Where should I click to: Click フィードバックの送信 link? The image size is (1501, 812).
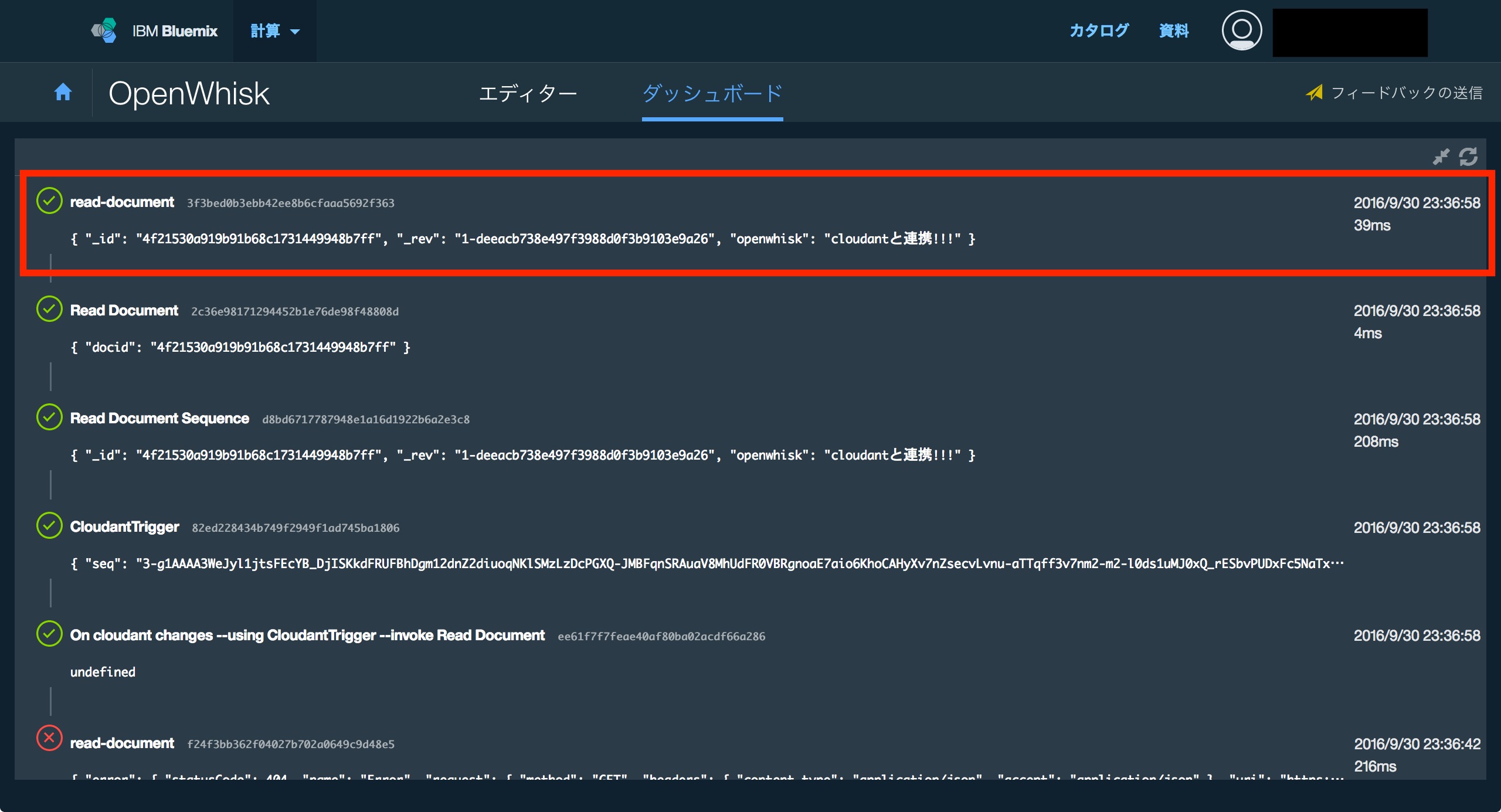pos(1407,93)
